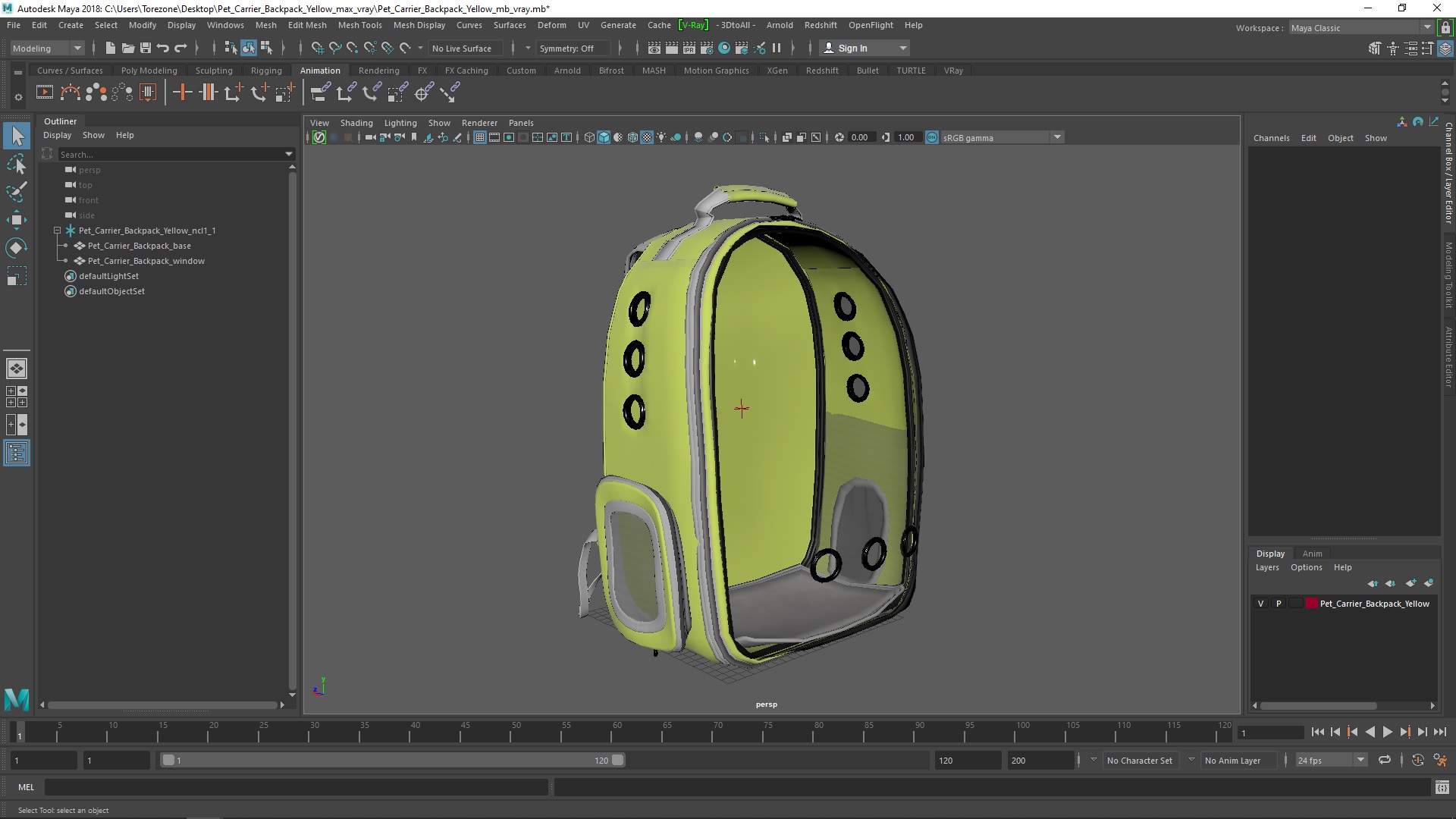Image resolution: width=1456 pixels, height=819 pixels.
Task: Toggle Use All Lights in viewport
Action: coord(661,137)
